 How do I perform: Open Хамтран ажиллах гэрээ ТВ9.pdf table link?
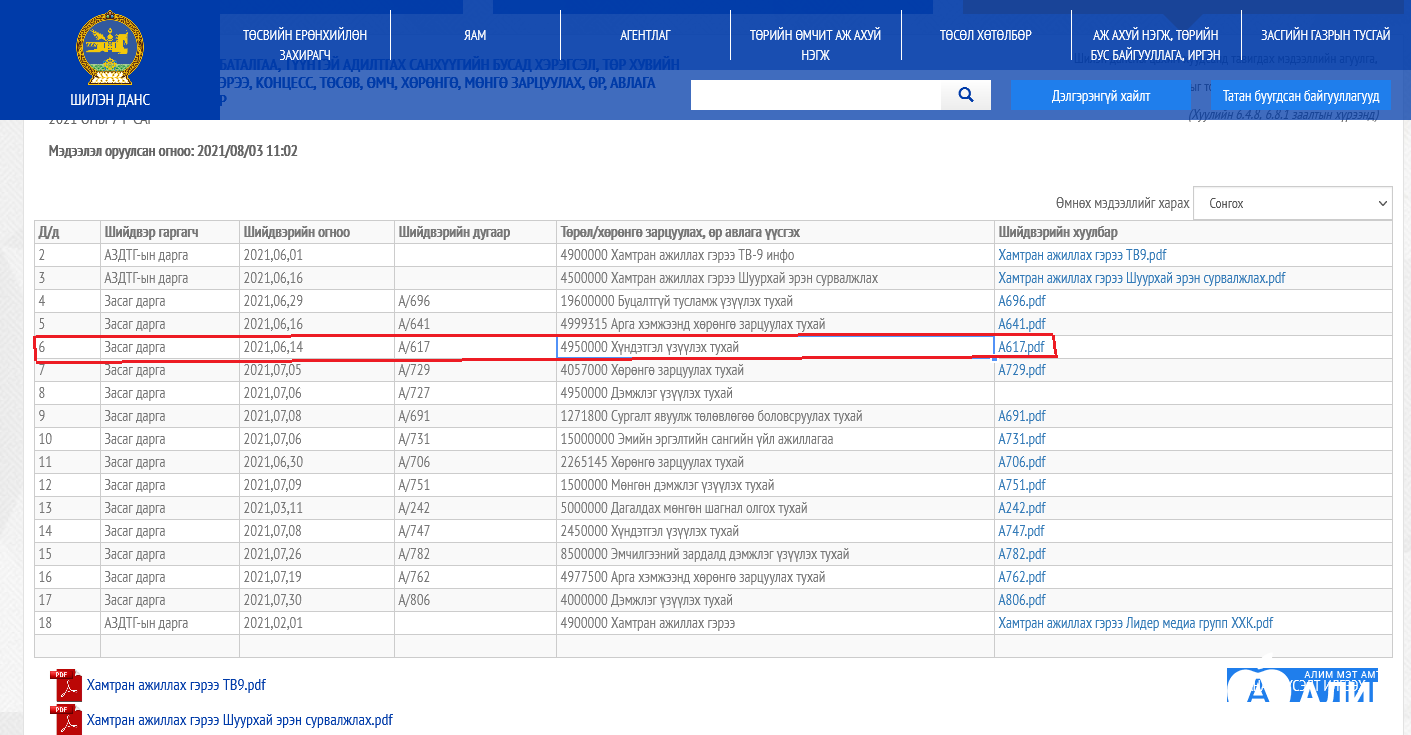pos(1082,255)
